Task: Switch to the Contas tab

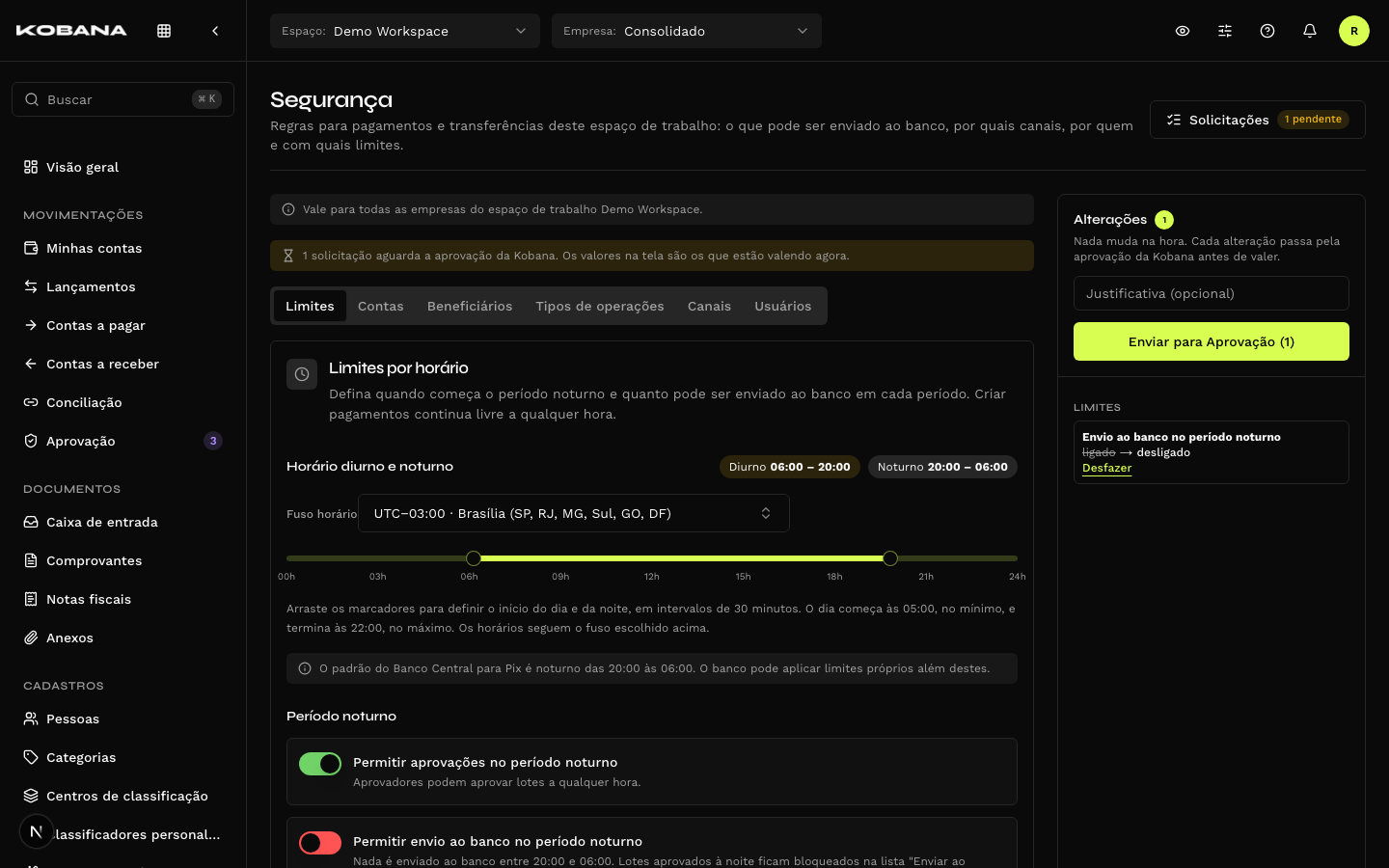Action: (x=381, y=306)
